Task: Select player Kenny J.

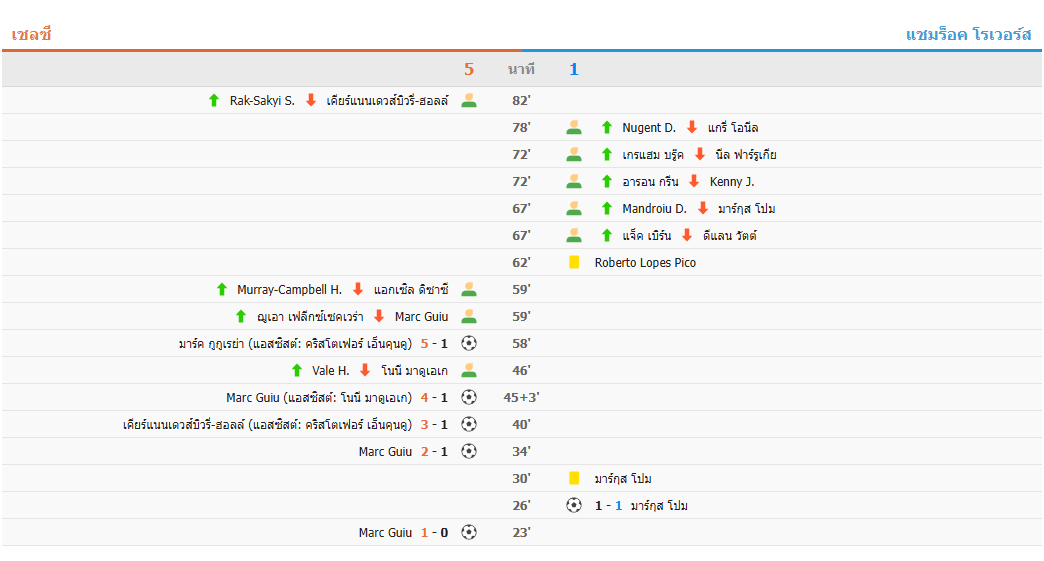Action: (x=732, y=182)
